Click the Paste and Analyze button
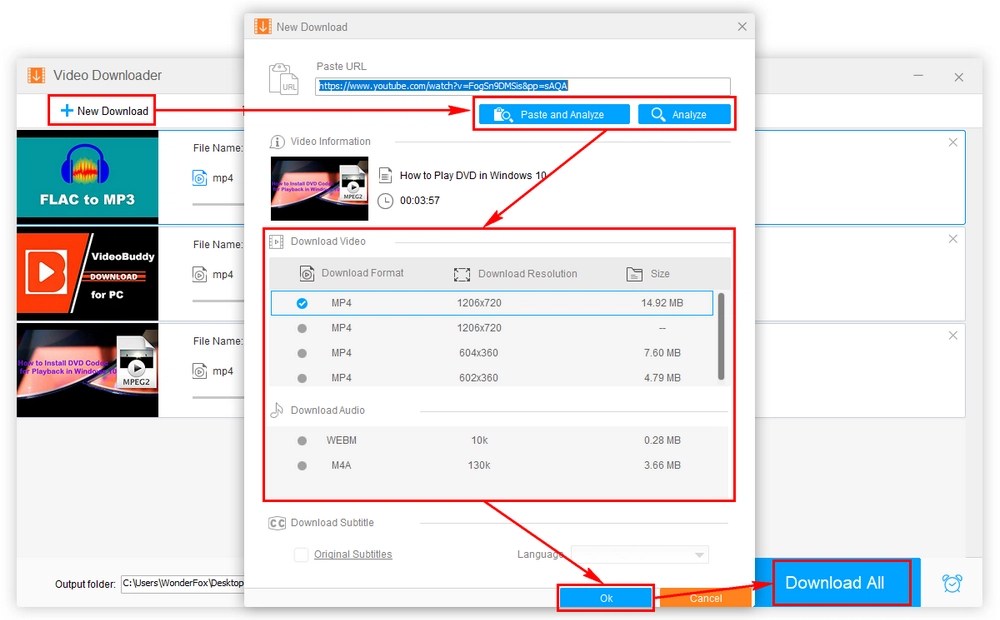Image resolution: width=1000 pixels, height=620 pixels. (x=552, y=114)
